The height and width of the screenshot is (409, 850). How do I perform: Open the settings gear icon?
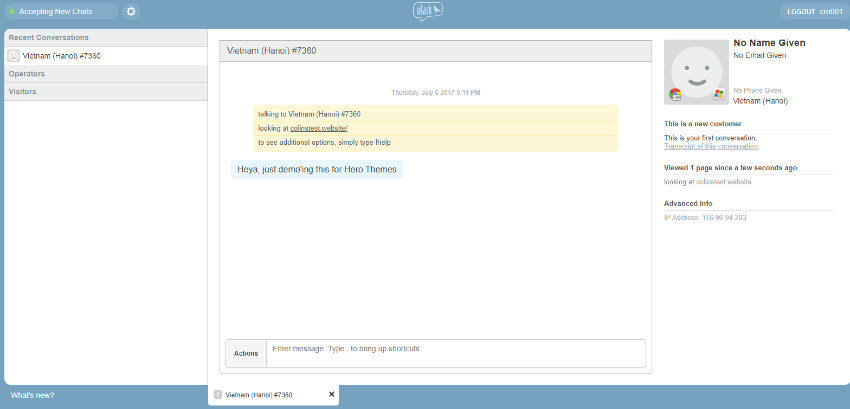click(x=131, y=11)
